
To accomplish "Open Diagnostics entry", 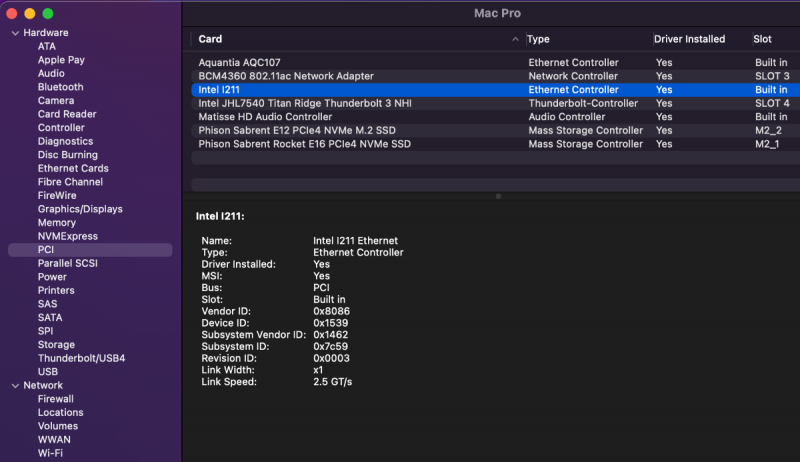I will [65, 141].
